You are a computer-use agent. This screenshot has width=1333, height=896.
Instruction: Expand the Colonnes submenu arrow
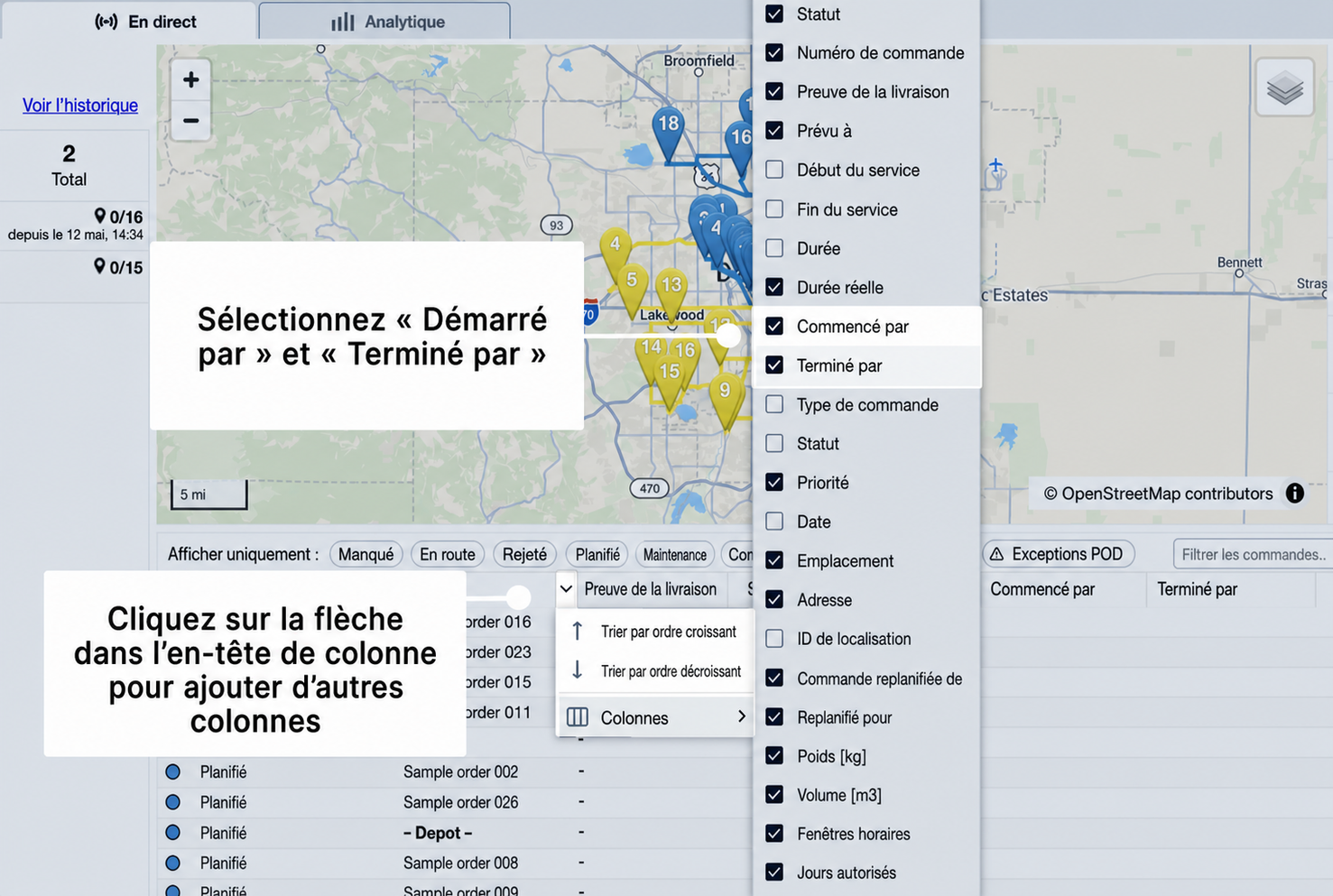[742, 716]
